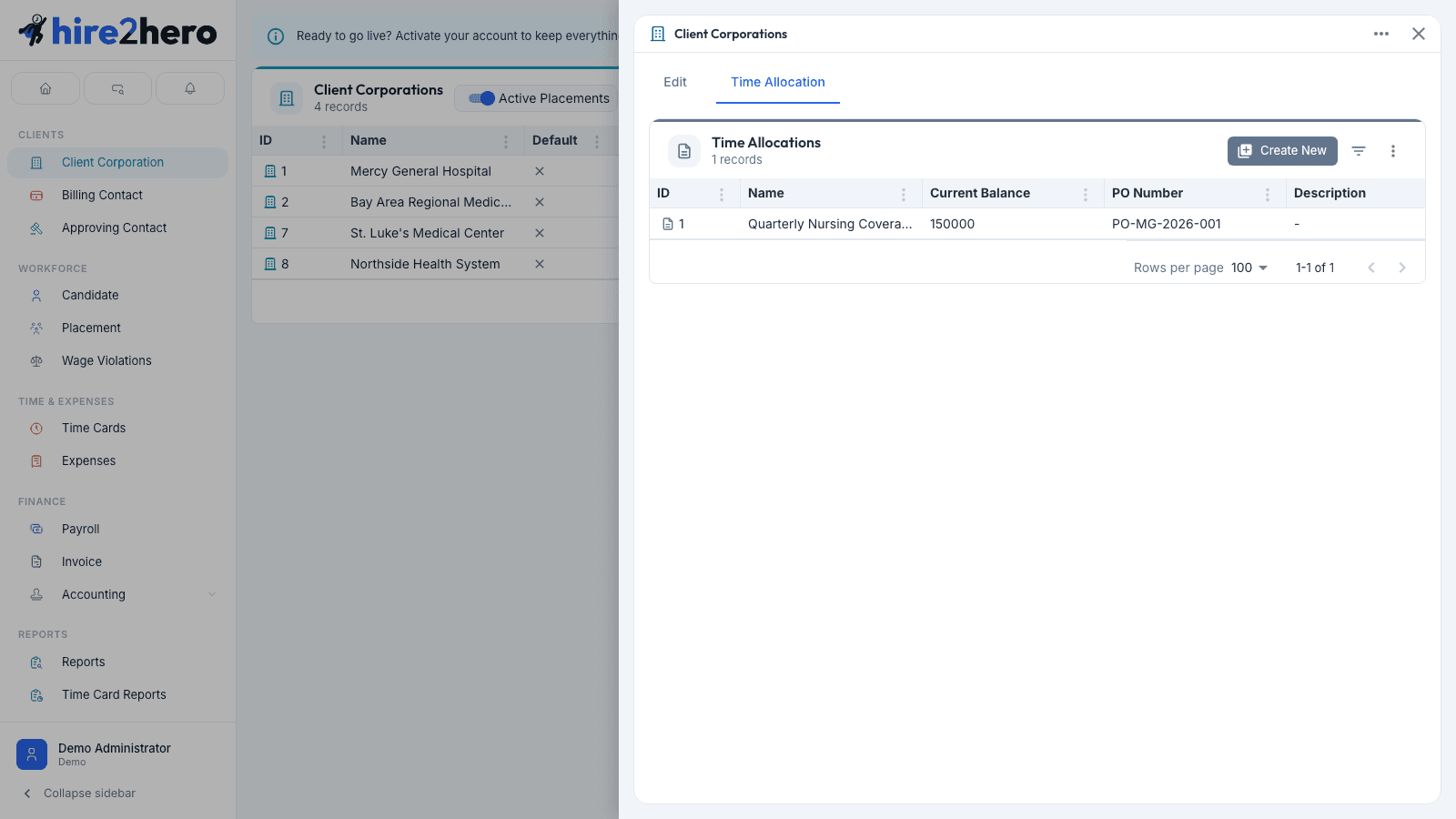This screenshot has height=819, width=1456.
Task: Go to previous page of allocations
Action: pyautogui.click(x=1371, y=268)
